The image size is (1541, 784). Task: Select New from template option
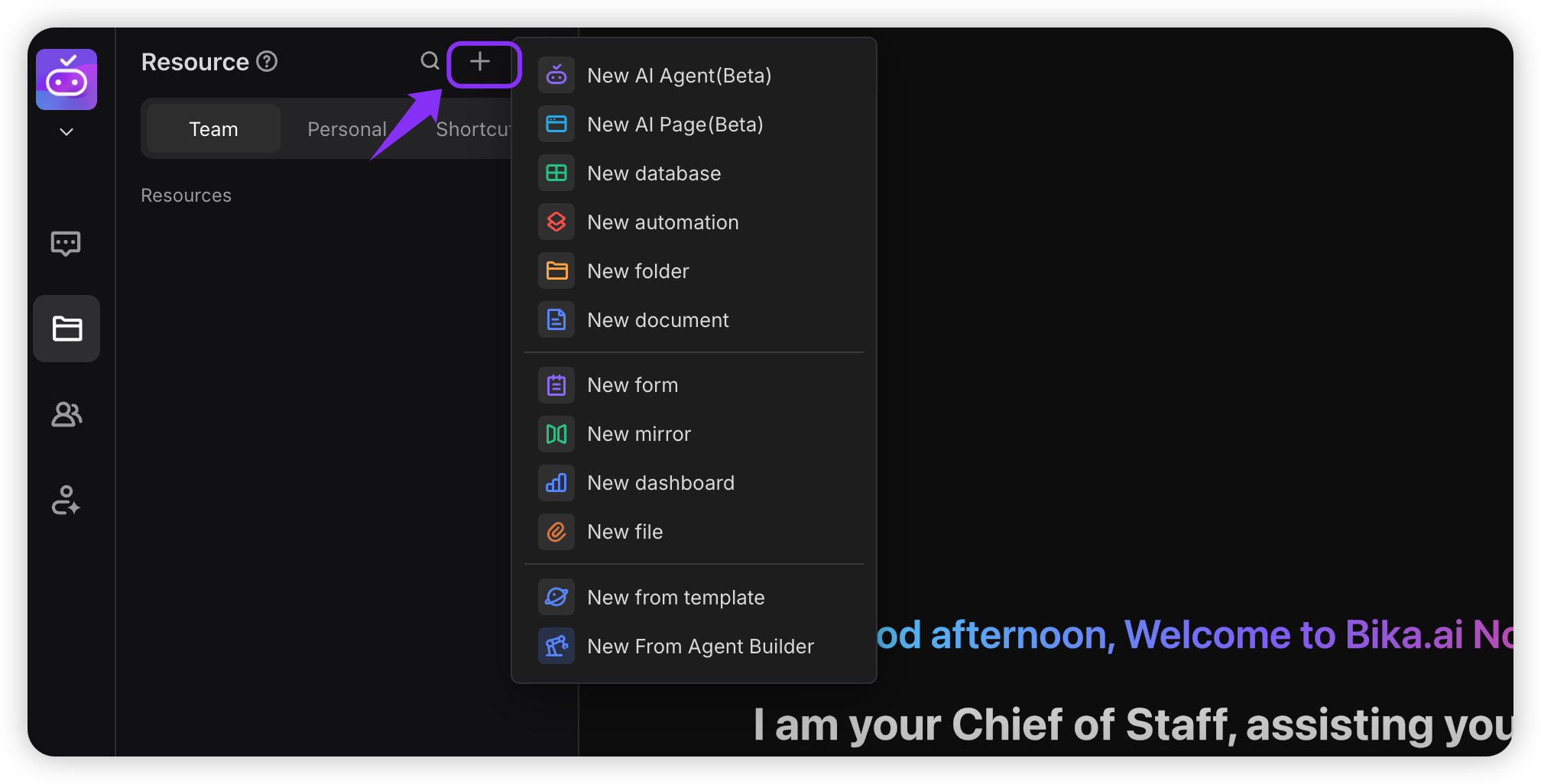(x=676, y=598)
